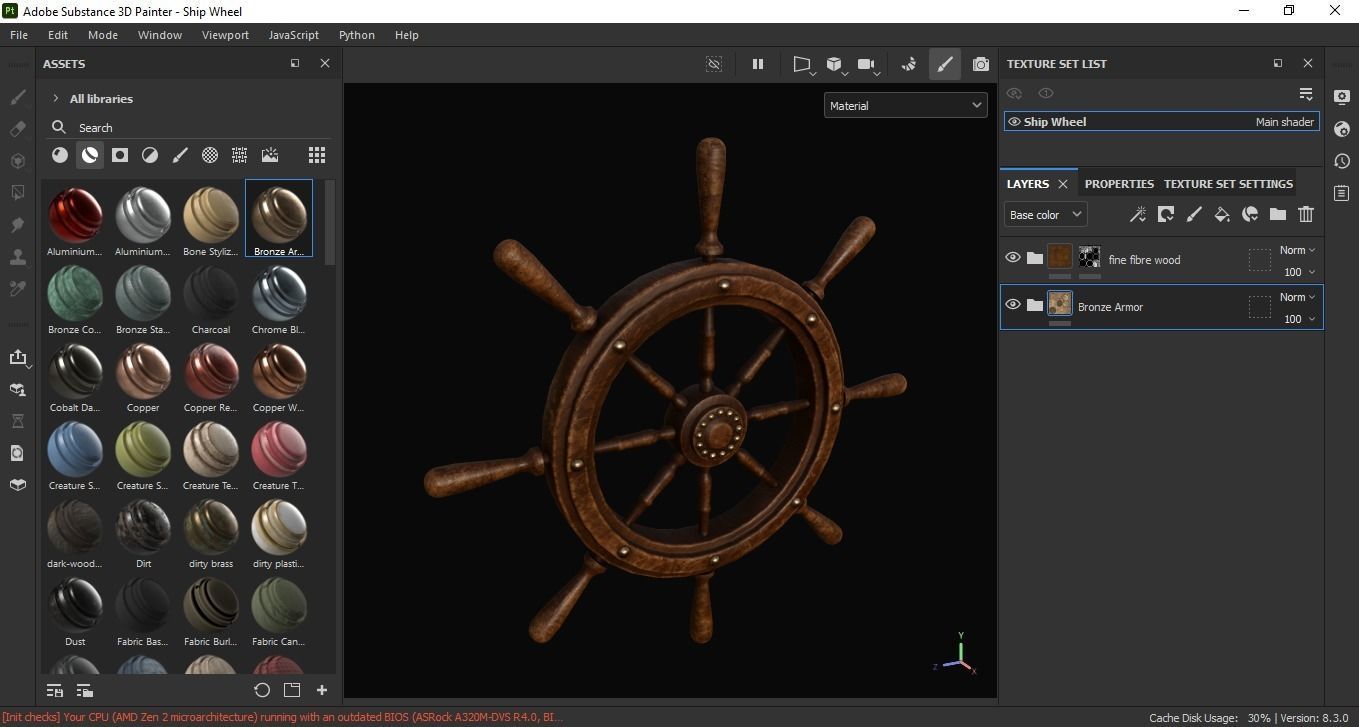Toggle hidden geometry display in viewport toolbar

[x=714, y=64]
